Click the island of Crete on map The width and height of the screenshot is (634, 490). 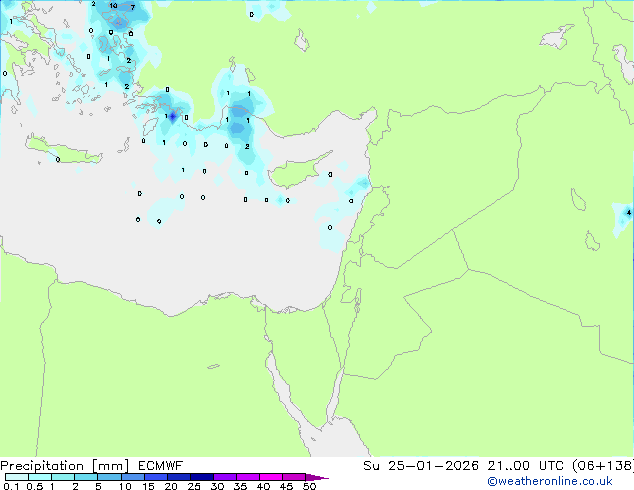click(x=65, y=150)
